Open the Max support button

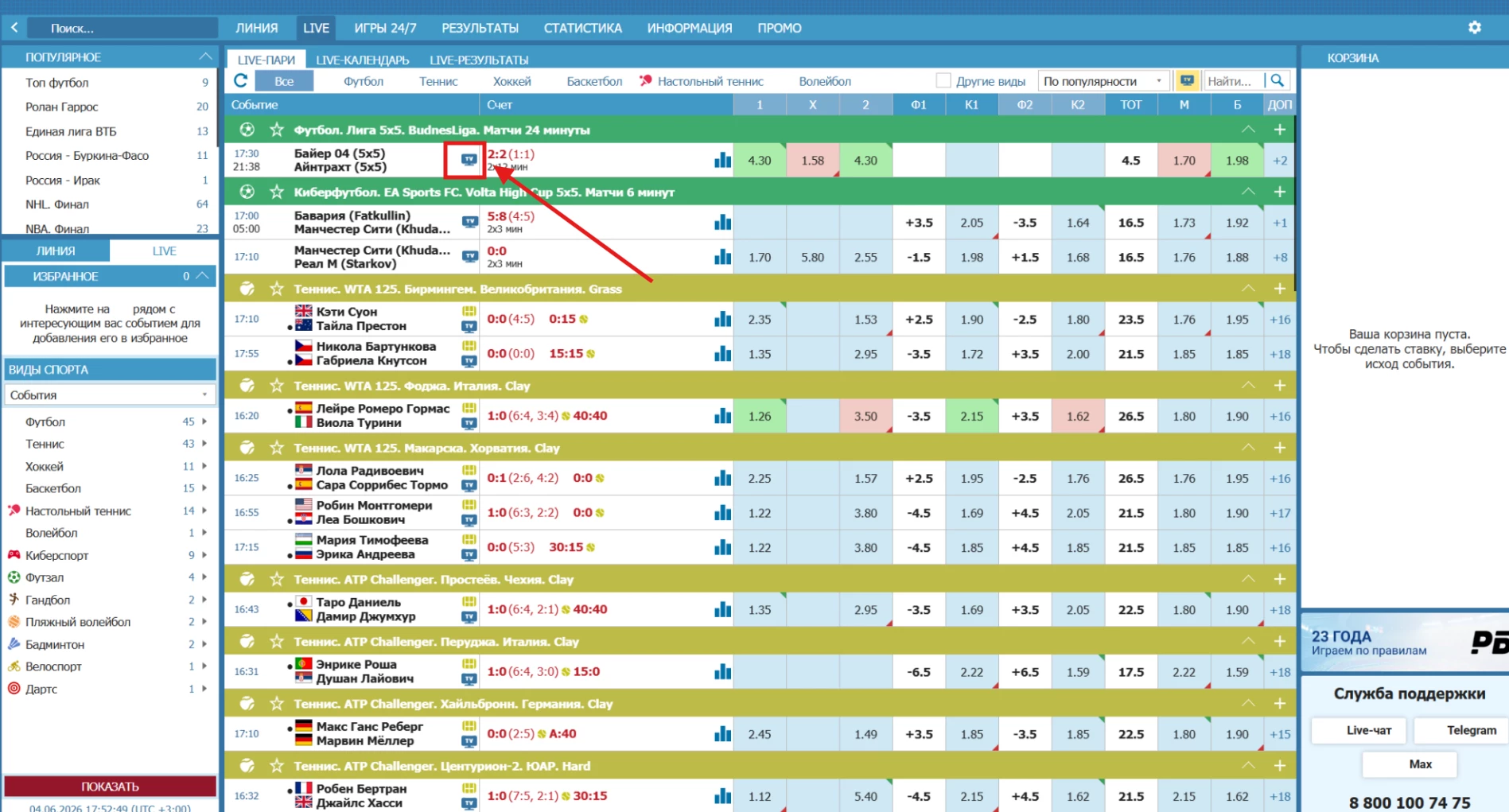(x=1410, y=764)
